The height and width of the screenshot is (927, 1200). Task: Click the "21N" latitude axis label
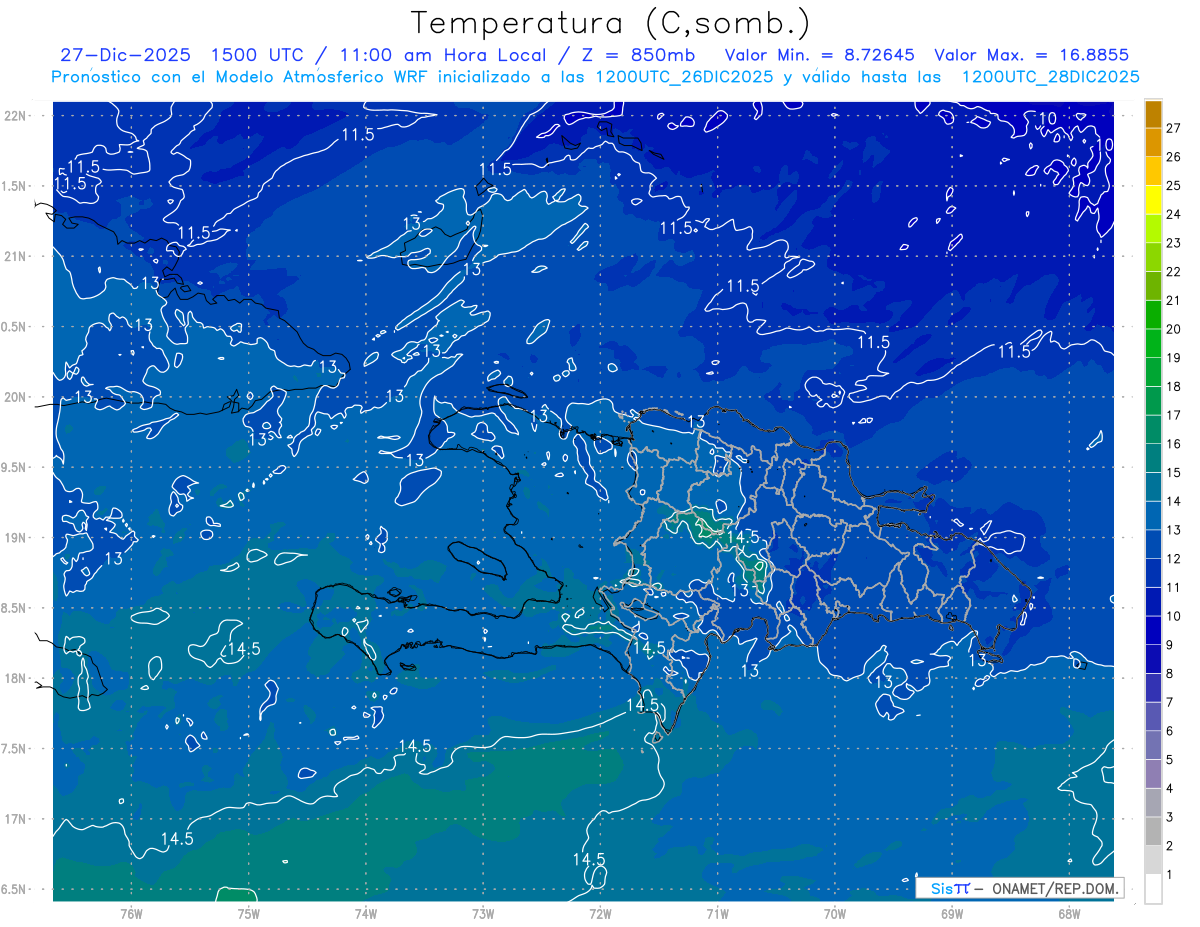pyautogui.click(x=16, y=257)
